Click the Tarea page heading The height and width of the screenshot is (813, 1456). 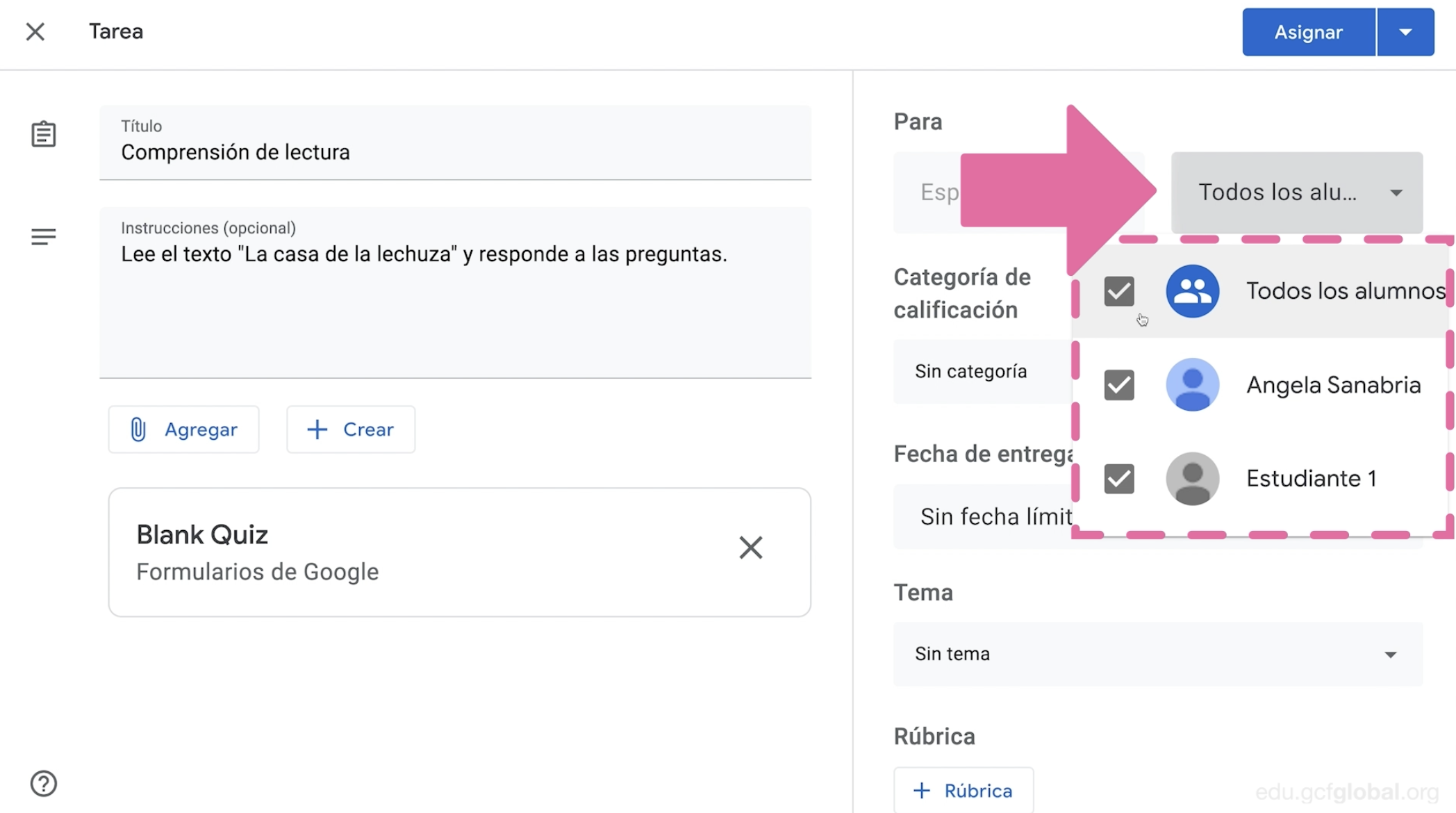click(116, 31)
